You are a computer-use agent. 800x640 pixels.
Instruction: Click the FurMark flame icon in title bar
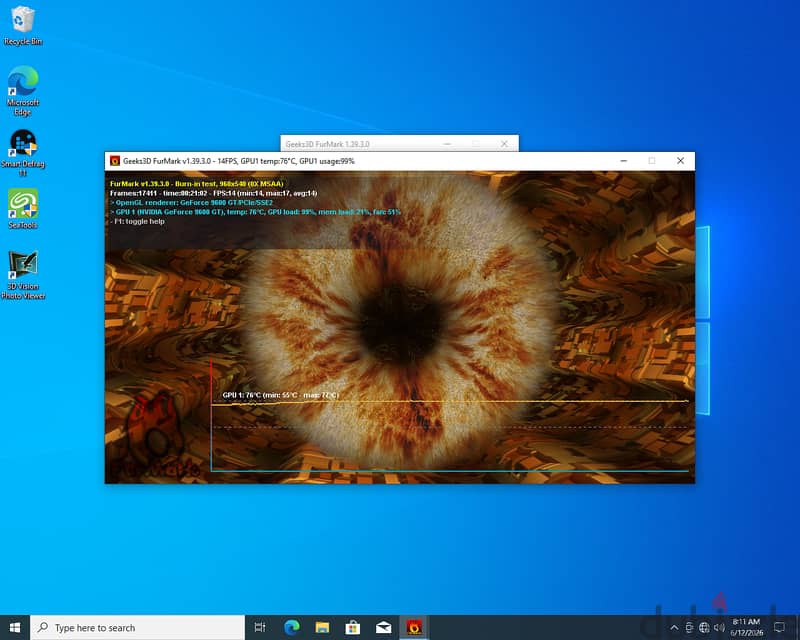(x=115, y=161)
